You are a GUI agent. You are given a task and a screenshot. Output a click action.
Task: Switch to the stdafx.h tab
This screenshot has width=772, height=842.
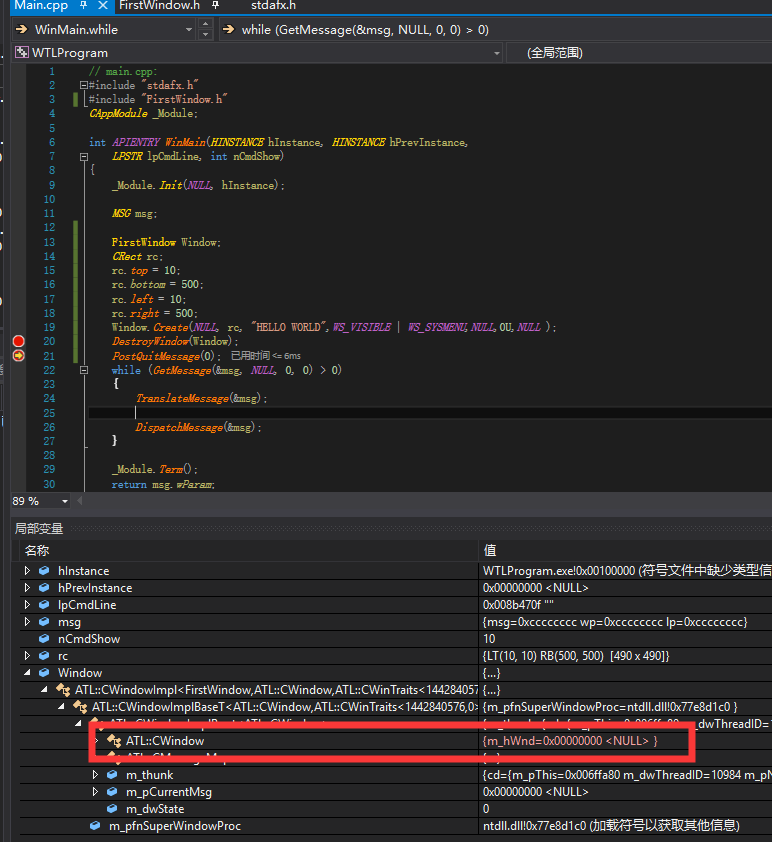tap(273, 6)
